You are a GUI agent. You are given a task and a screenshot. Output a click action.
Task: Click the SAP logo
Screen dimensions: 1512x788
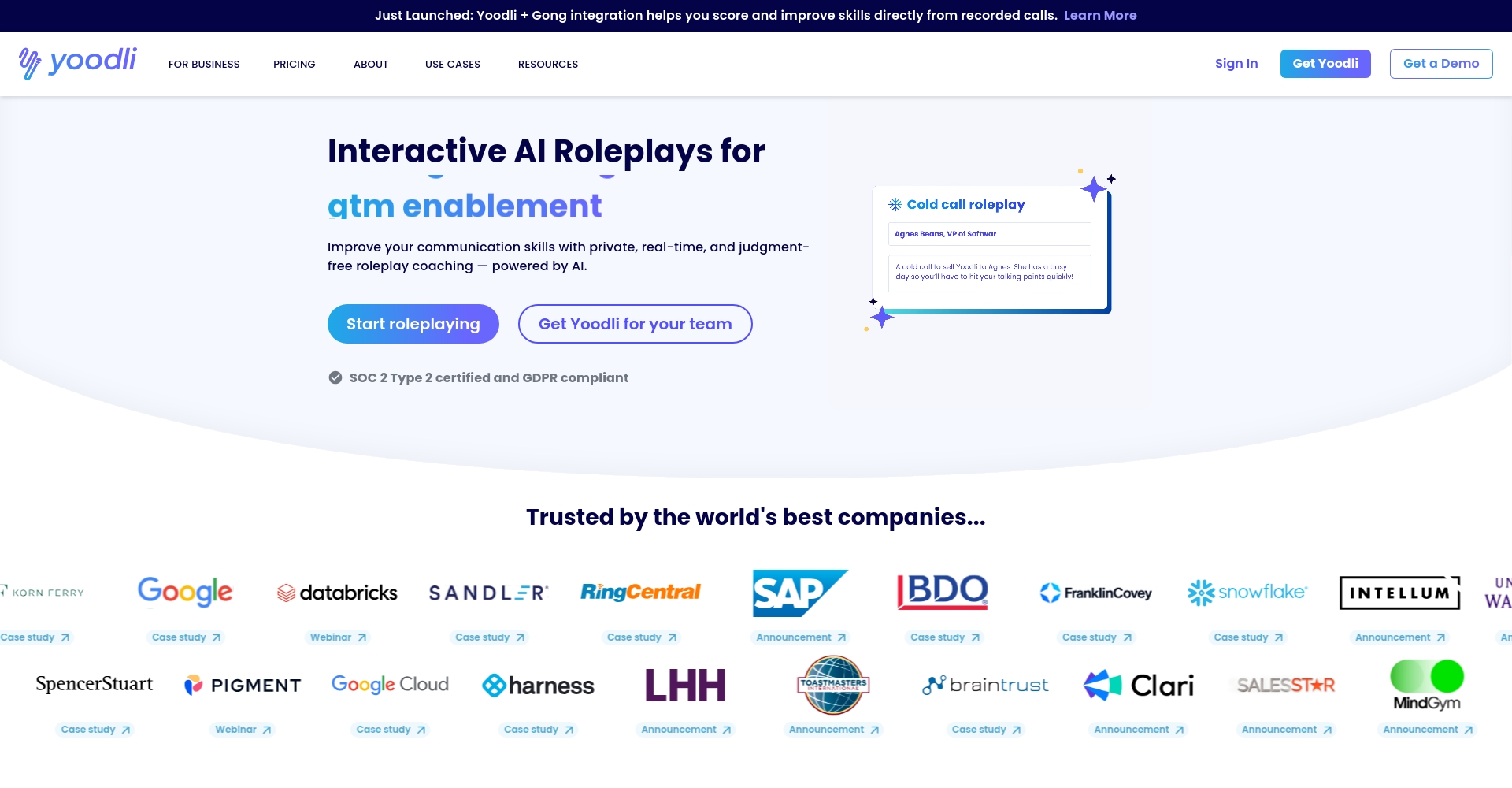pyautogui.click(x=799, y=593)
